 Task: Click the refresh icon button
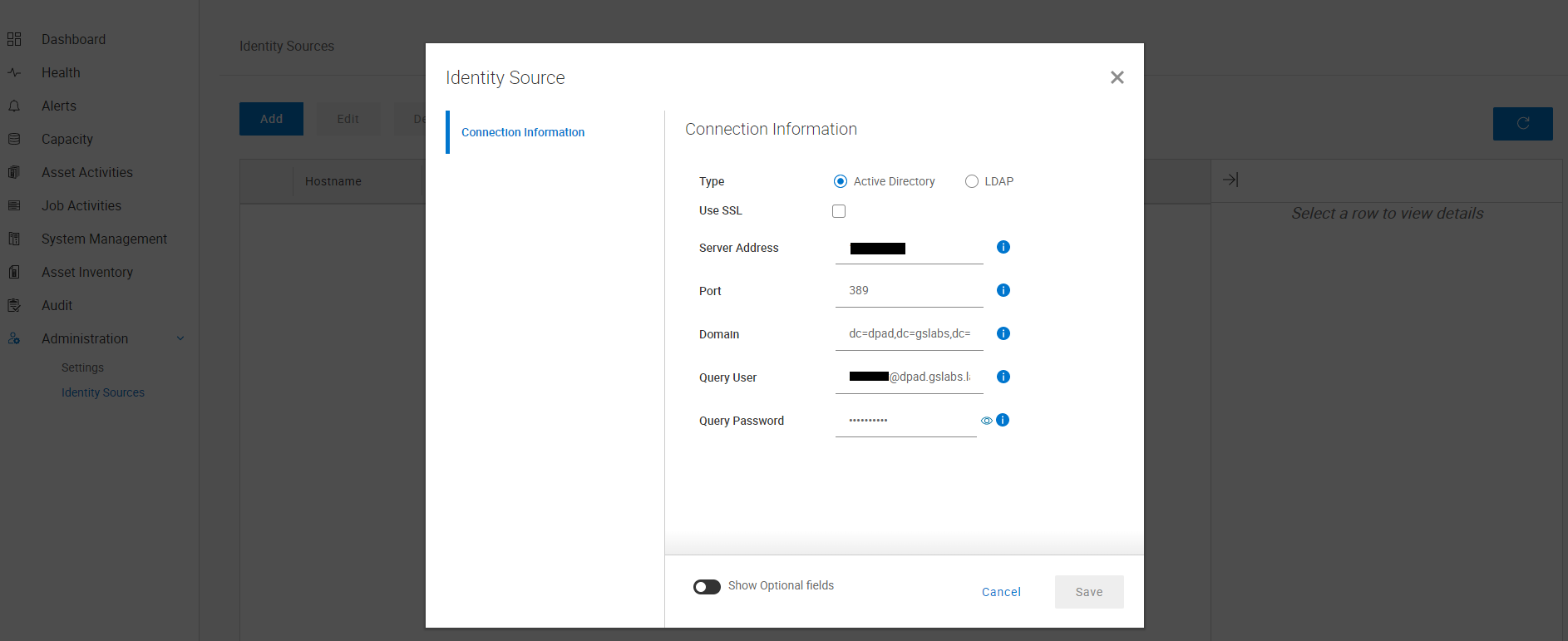pos(1522,123)
